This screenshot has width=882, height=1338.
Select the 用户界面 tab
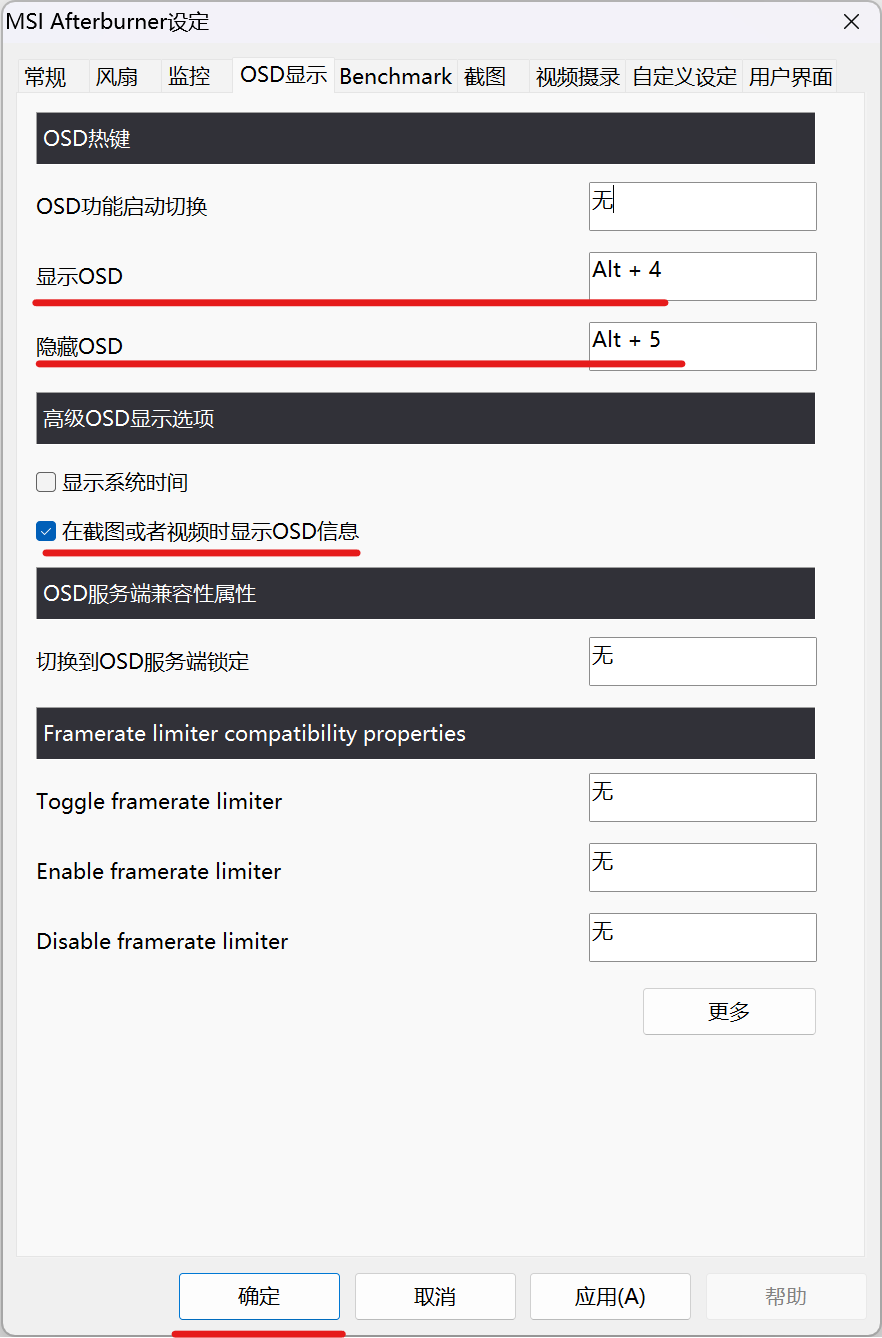pyautogui.click(x=790, y=77)
